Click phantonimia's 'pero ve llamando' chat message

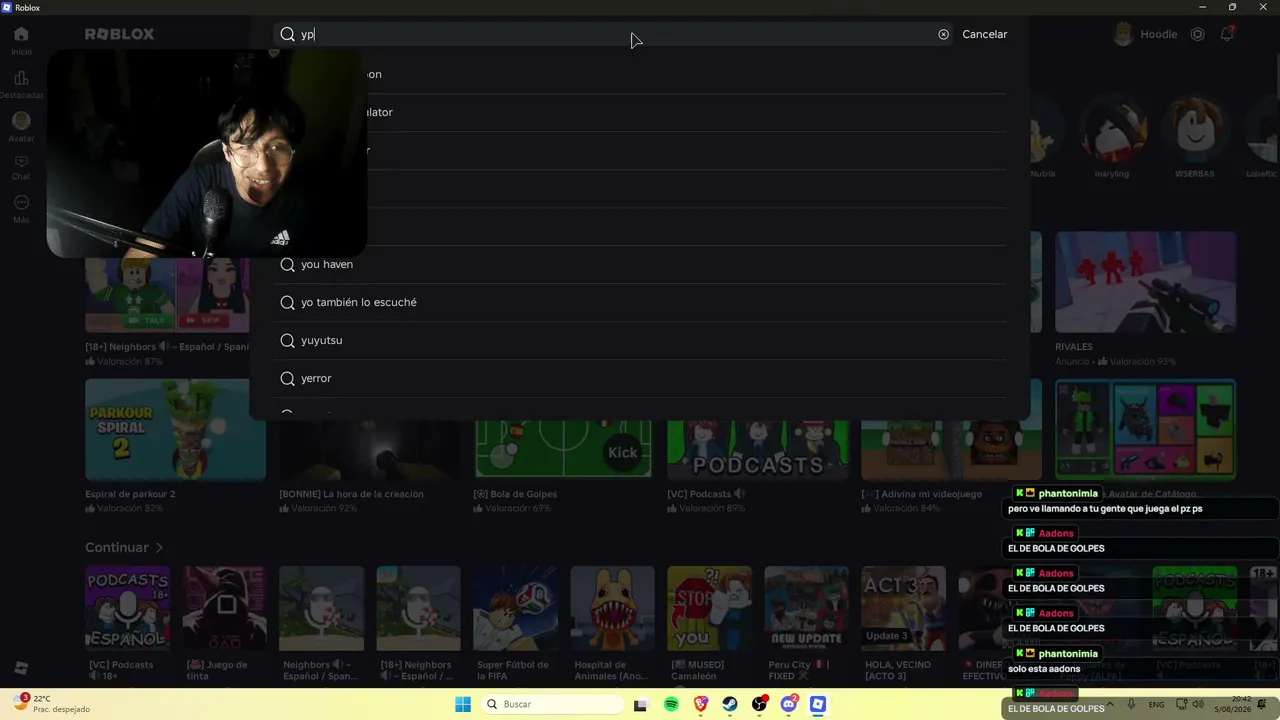coord(1105,509)
